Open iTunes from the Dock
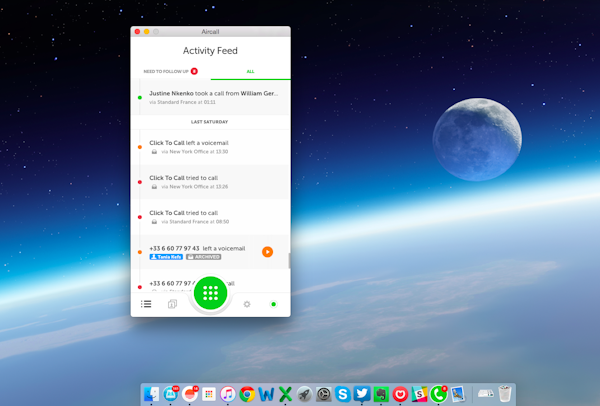600x406 pixels. (x=228, y=394)
